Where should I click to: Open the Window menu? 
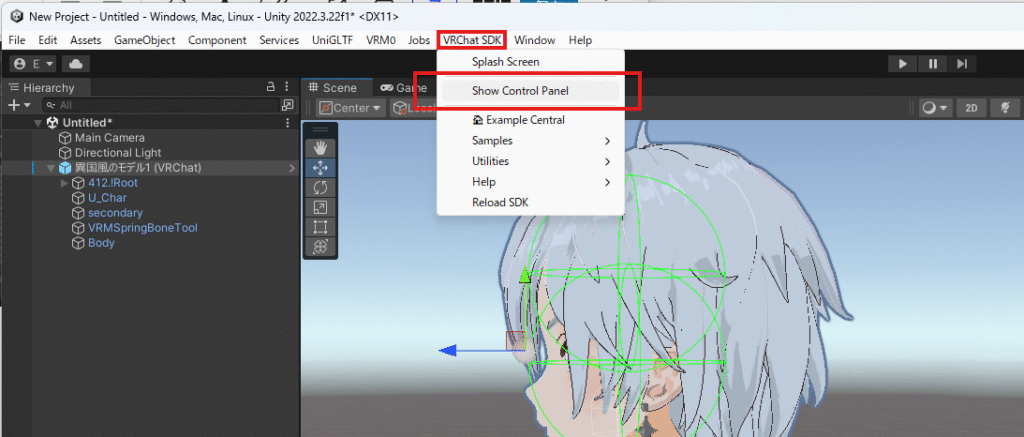coord(534,40)
